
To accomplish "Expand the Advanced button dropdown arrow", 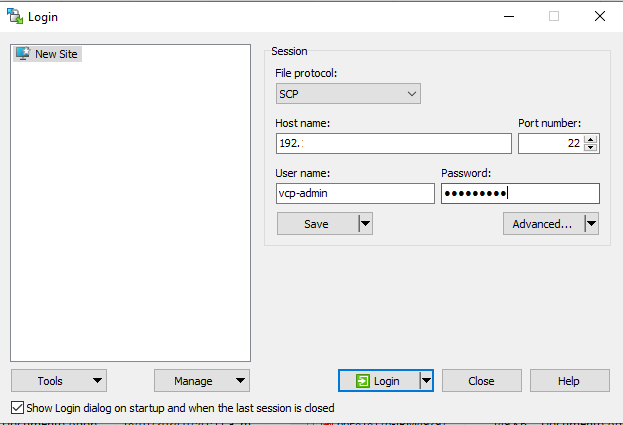I will tap(592, 224).
